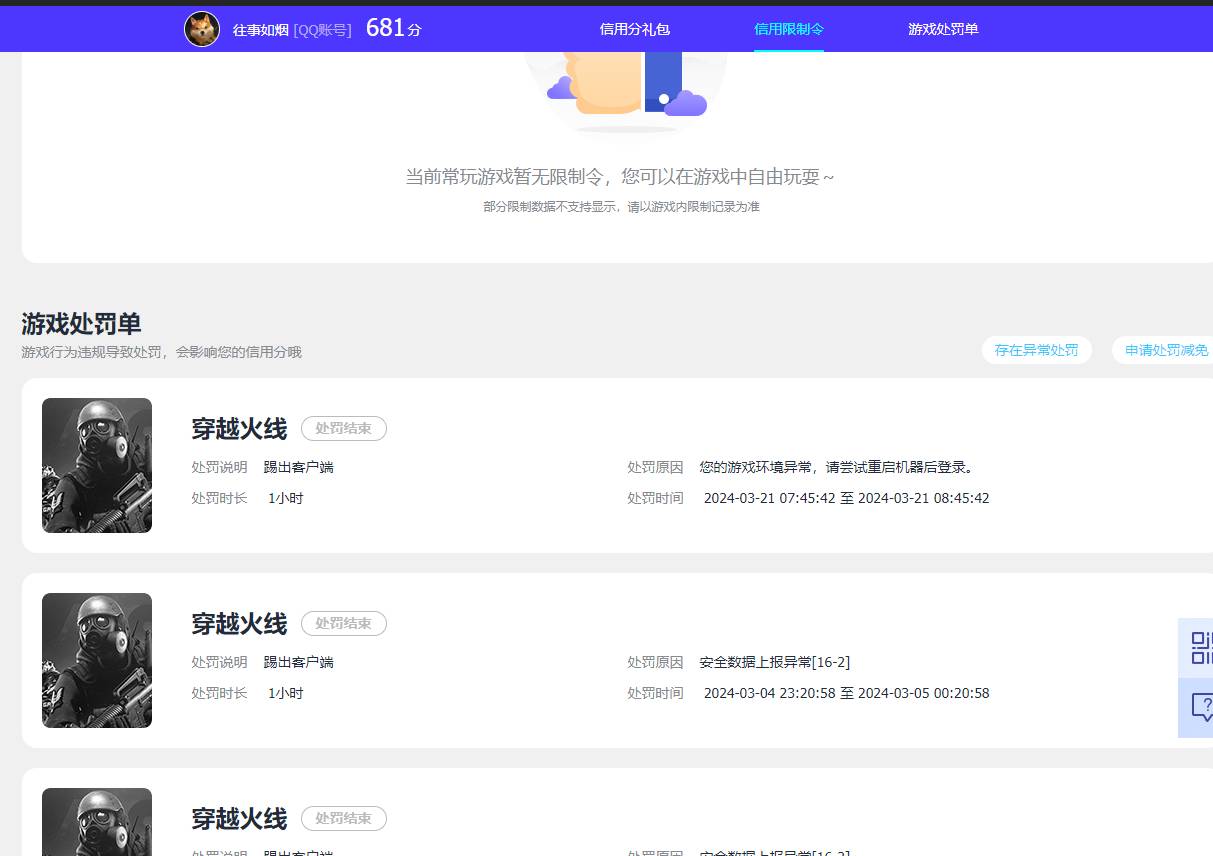Click the 存在异常处罚 button
Screen dimensions: 1213x856
(1036, 350)
